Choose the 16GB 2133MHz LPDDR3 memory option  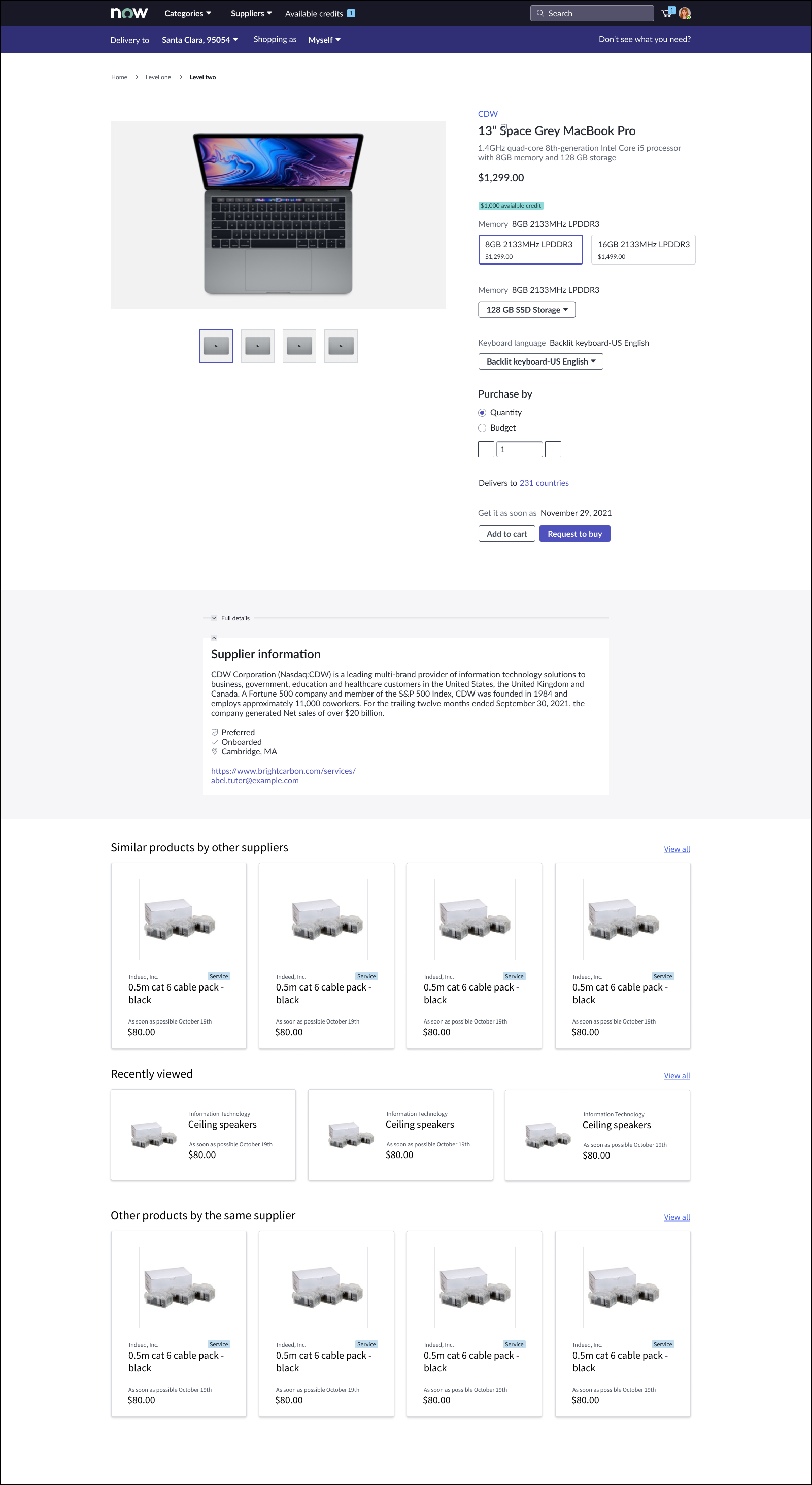pos(643,250)
